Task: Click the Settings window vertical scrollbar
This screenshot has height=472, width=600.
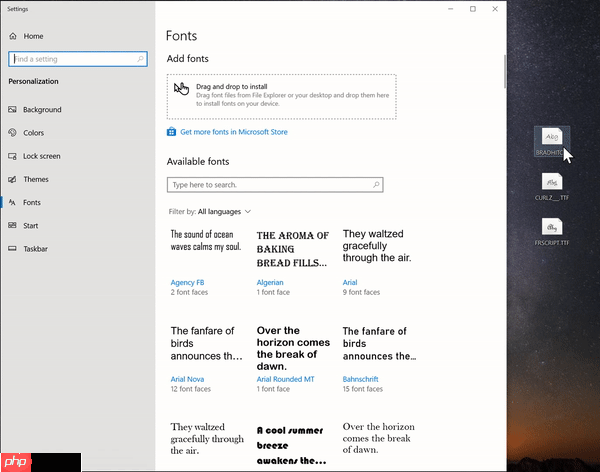Action: point(505,72)
